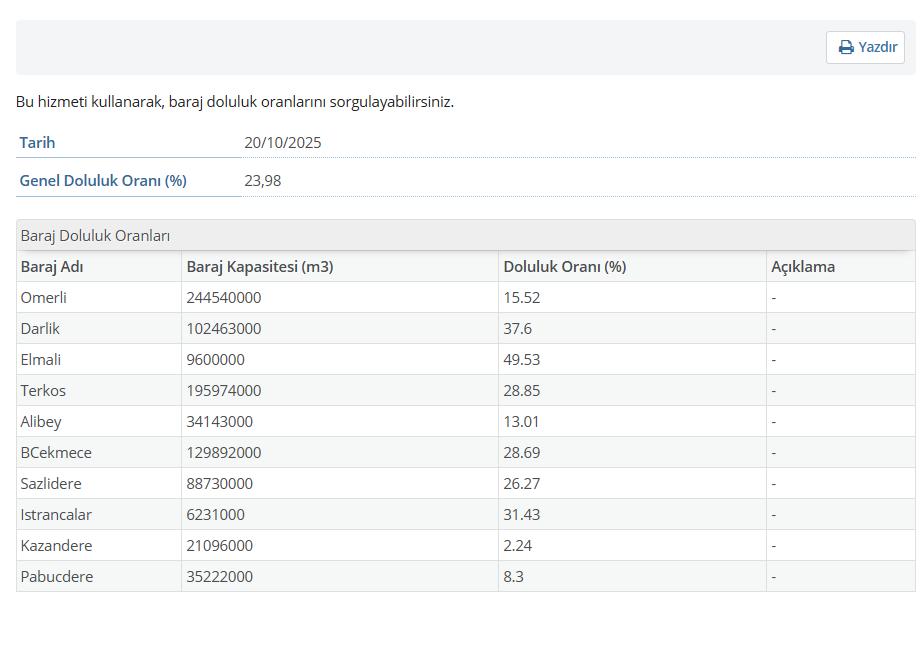This screenshot has width=924, height=665.
Task: Select the Darlik dam name cell
Action: point(41,329)
